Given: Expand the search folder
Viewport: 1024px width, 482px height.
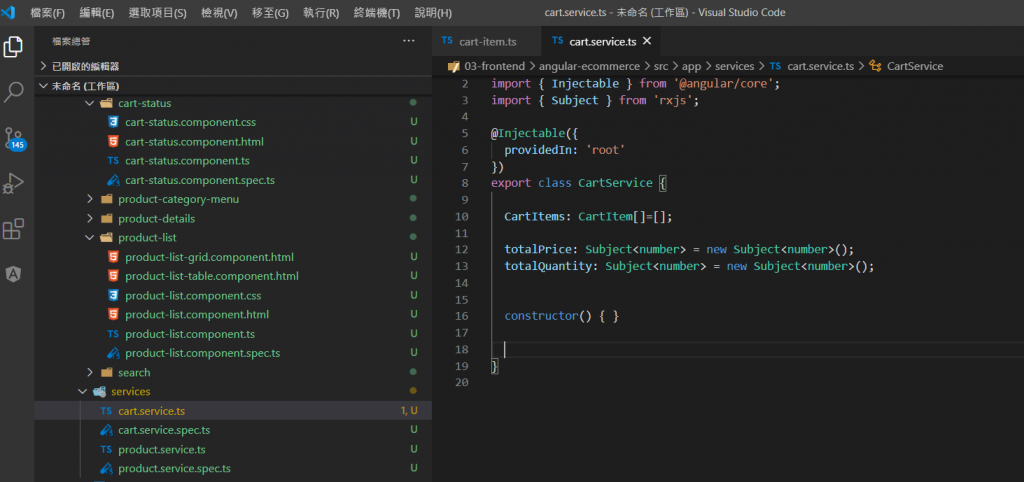Looking at the screenshot, I should (x=134, y=372).
